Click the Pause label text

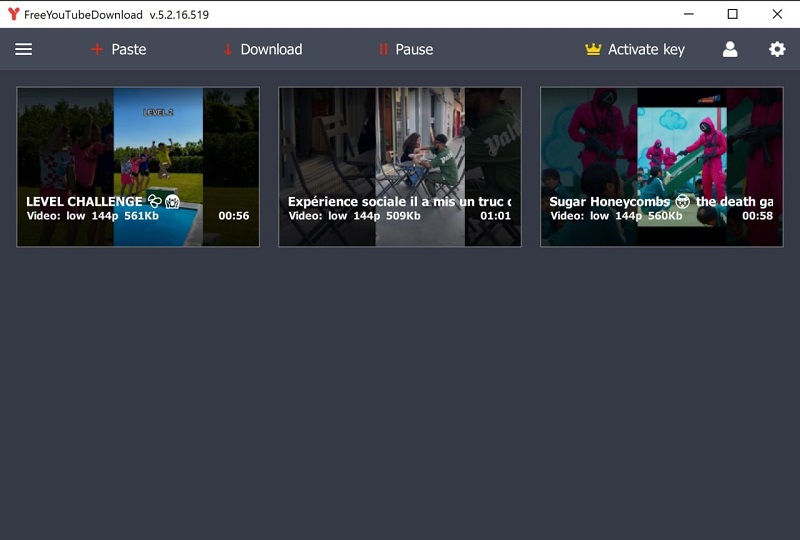point(414,49)
